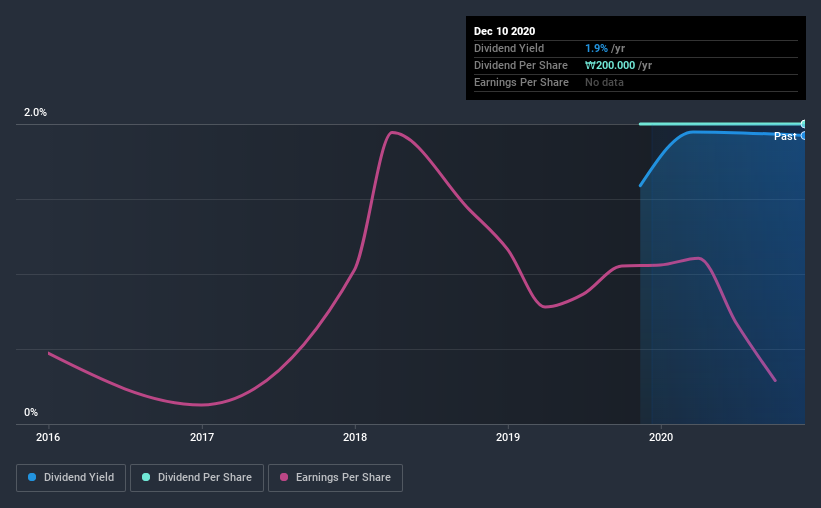
Task: Click the 1.9% dividend yield value
Action: coord(596,48)
